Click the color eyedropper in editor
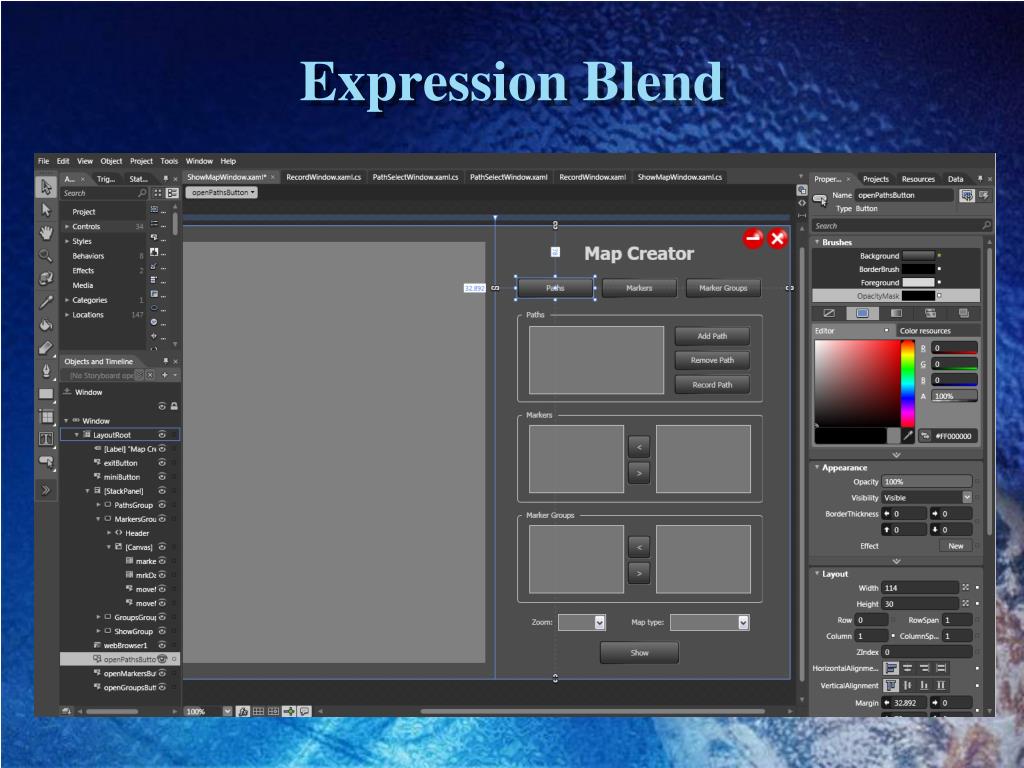This screenshot has width=1024, height=768. click(x=908, y=436)
